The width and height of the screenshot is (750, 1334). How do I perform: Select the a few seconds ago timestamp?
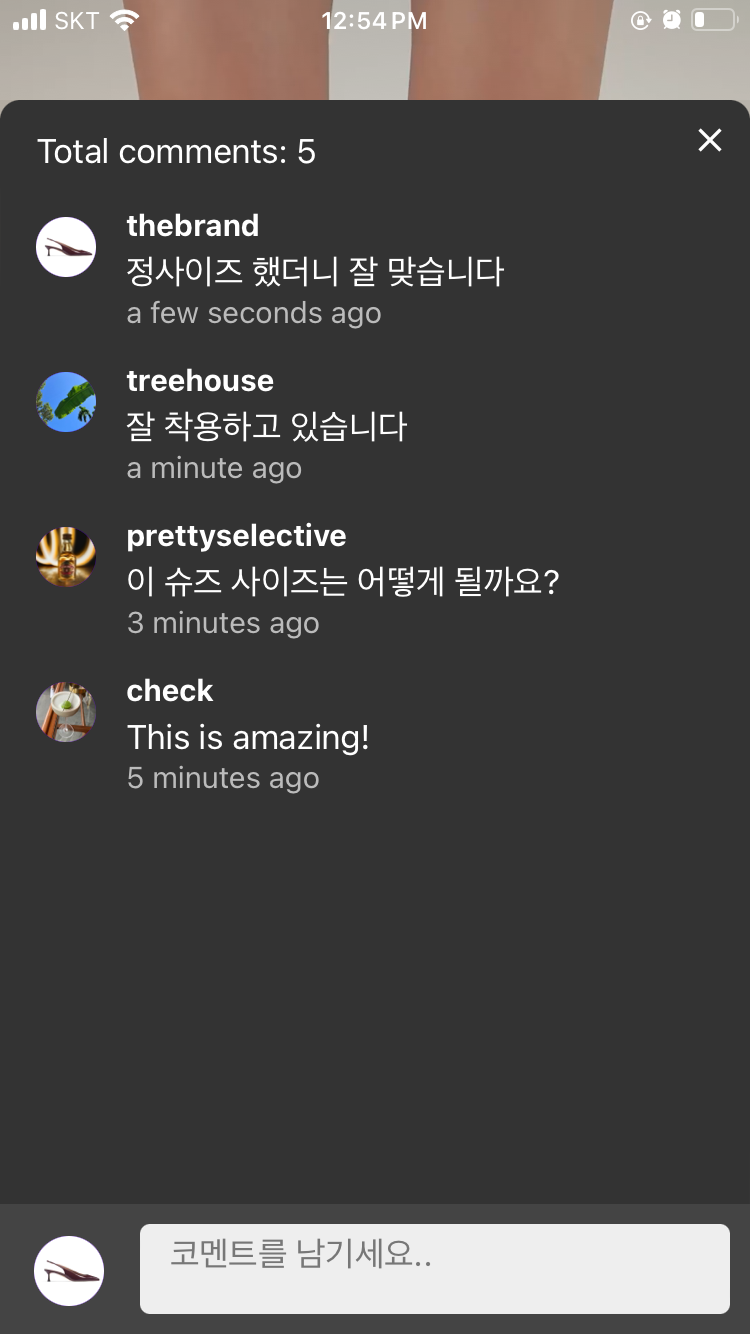tap(253, 313)
